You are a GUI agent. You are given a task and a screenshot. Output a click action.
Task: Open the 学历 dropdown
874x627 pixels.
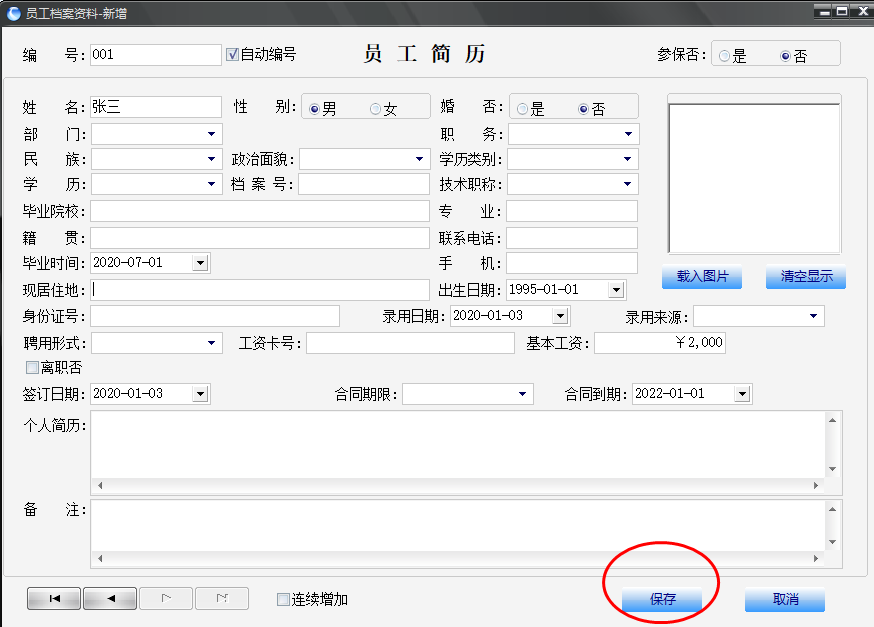211,184
